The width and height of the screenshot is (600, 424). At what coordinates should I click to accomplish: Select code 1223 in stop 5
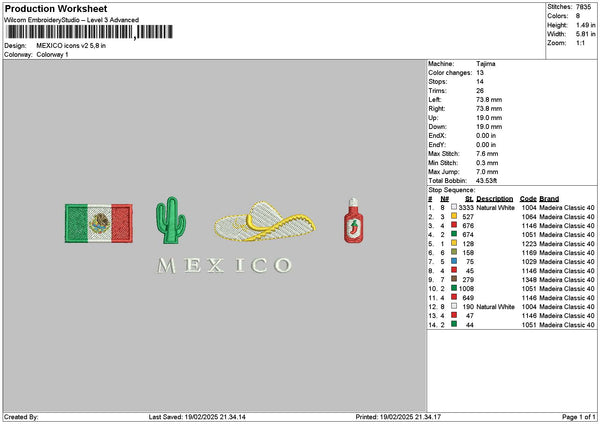(x=529, y=244)
